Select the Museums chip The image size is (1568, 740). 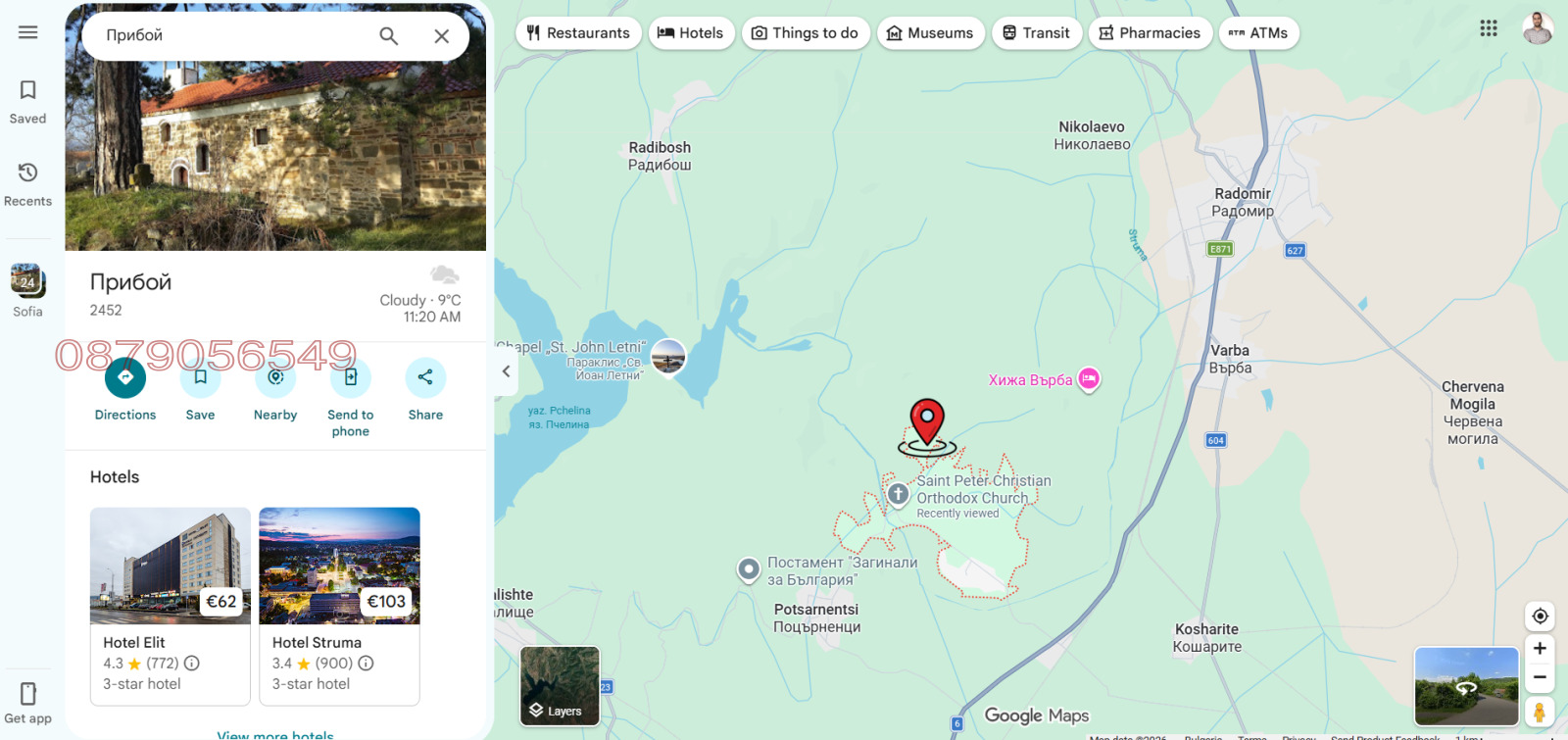pos(930,33)
